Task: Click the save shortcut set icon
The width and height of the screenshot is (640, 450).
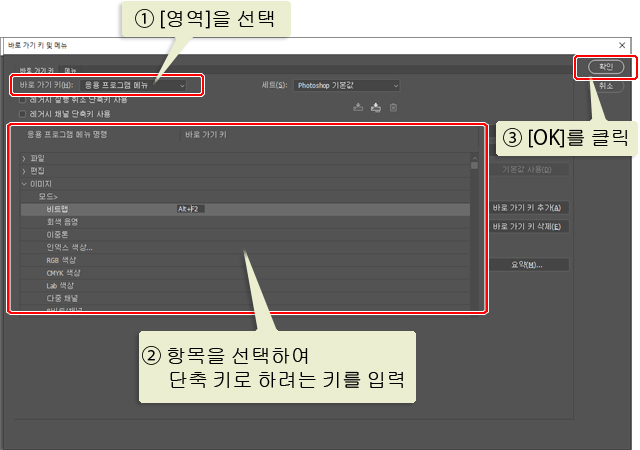Action: [358, 107]
